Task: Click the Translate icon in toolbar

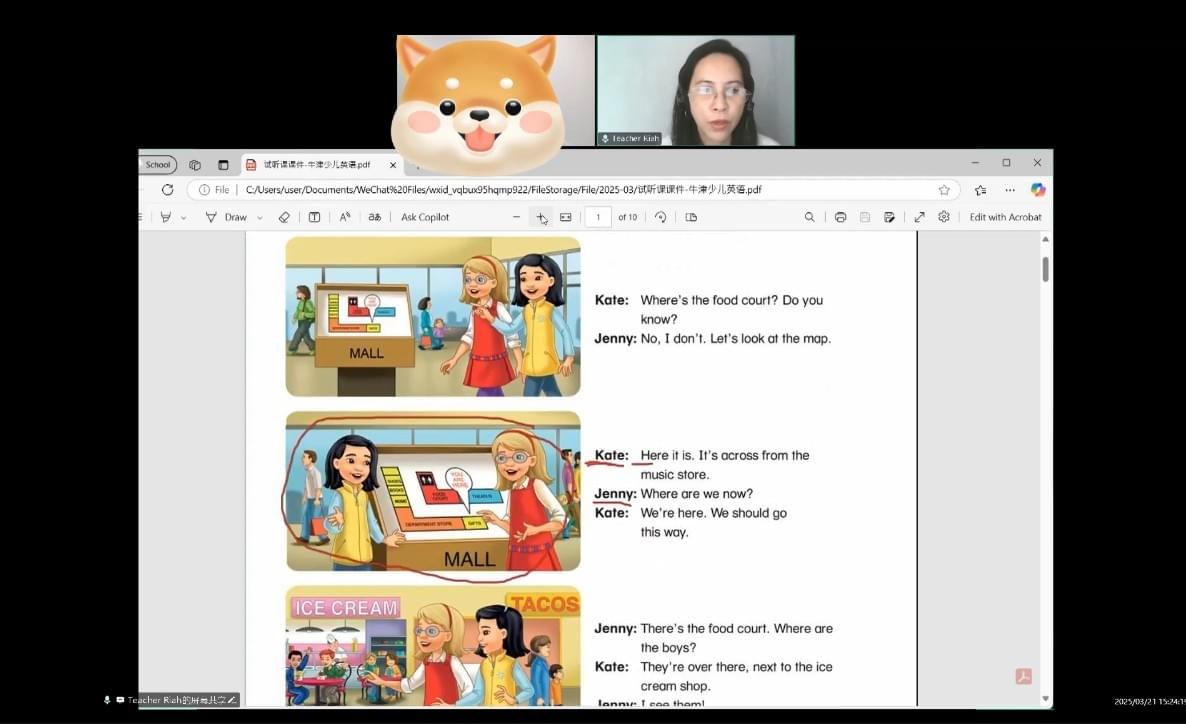Action: point(375,217)
